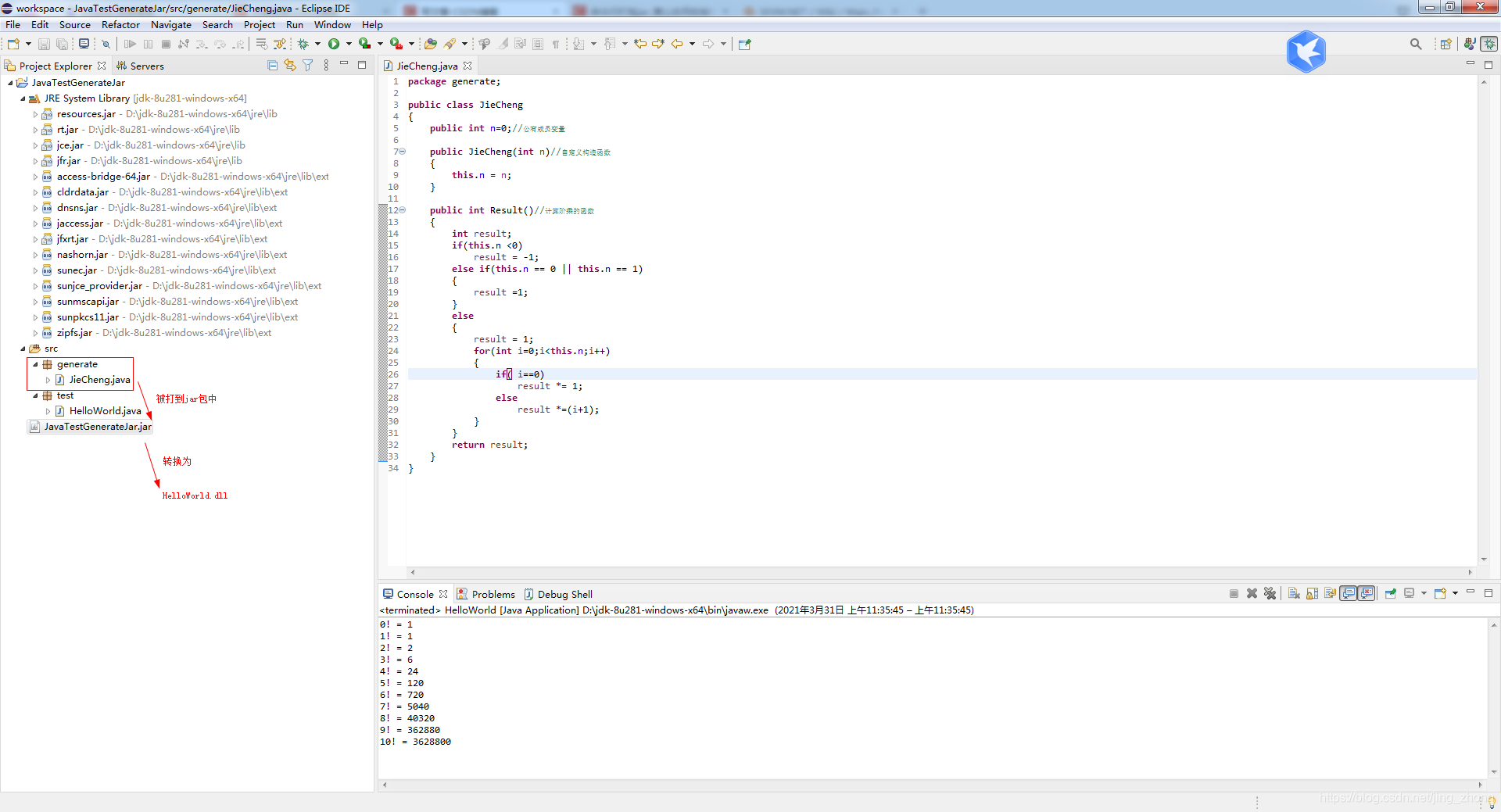Remove all terminated launches from Console
1501x812 pixels.
tap(1270, 594)
